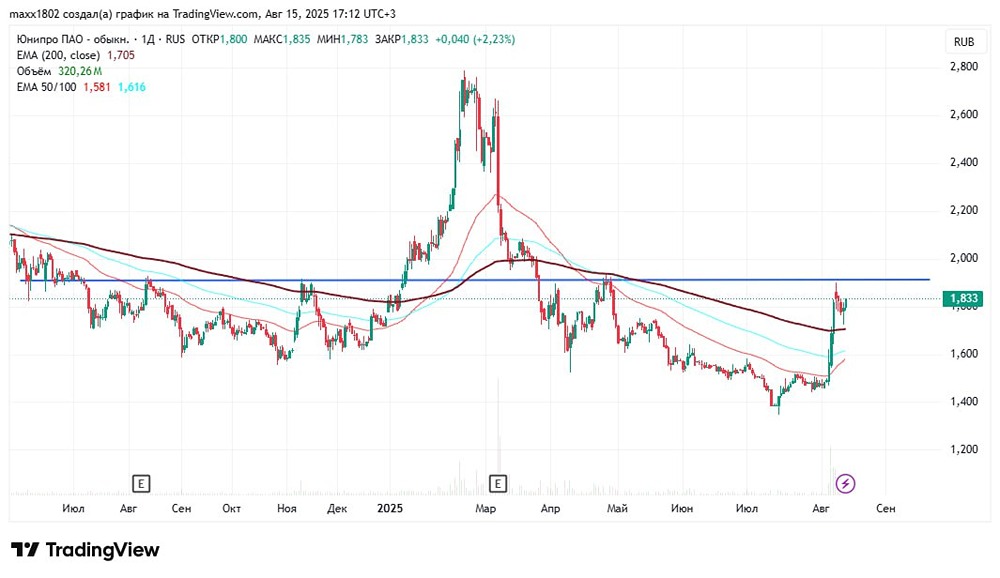Select the EMA 50/100 indicator label

click(47, 87)
